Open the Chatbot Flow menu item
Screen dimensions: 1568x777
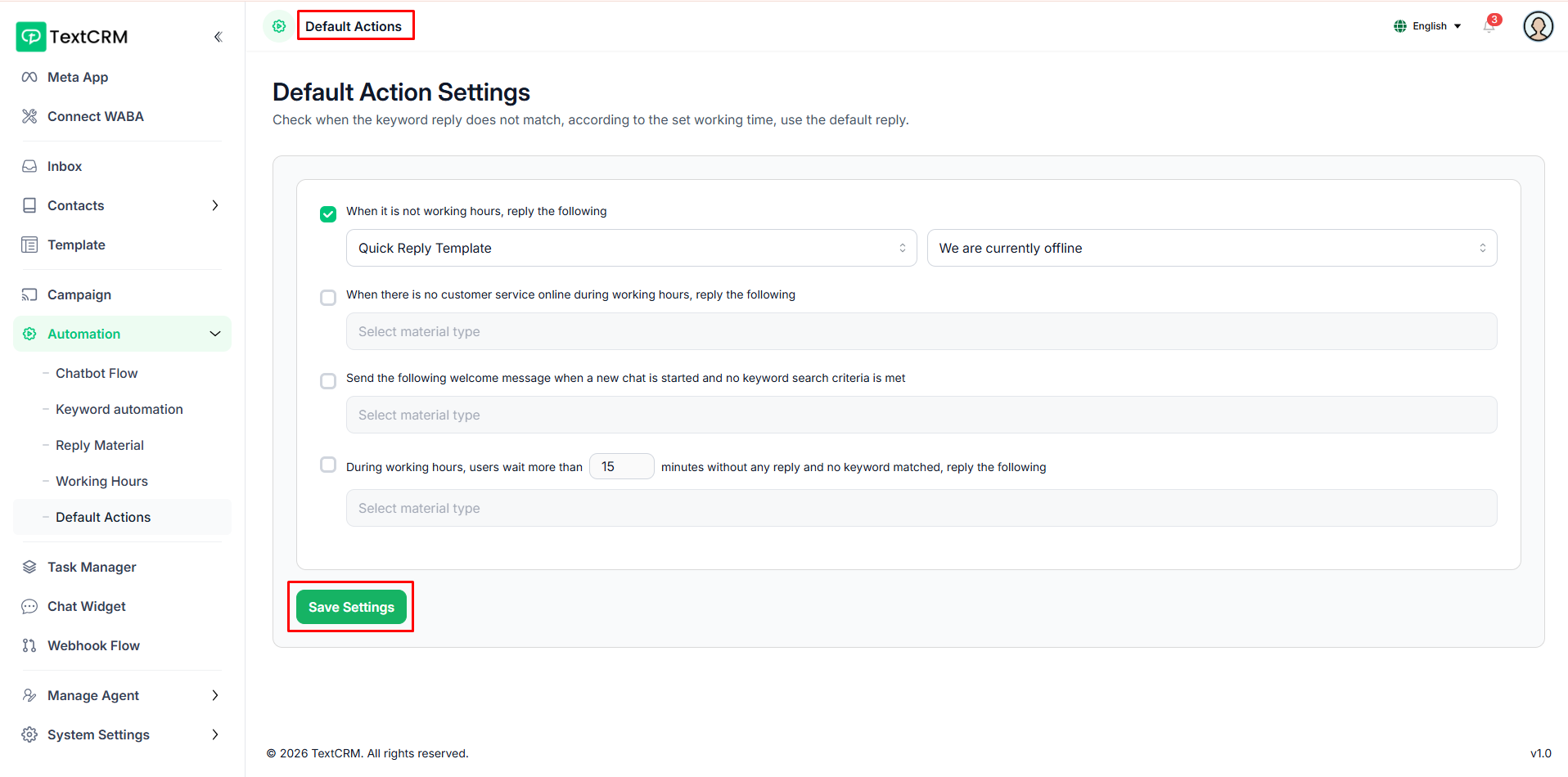(97, 373)
